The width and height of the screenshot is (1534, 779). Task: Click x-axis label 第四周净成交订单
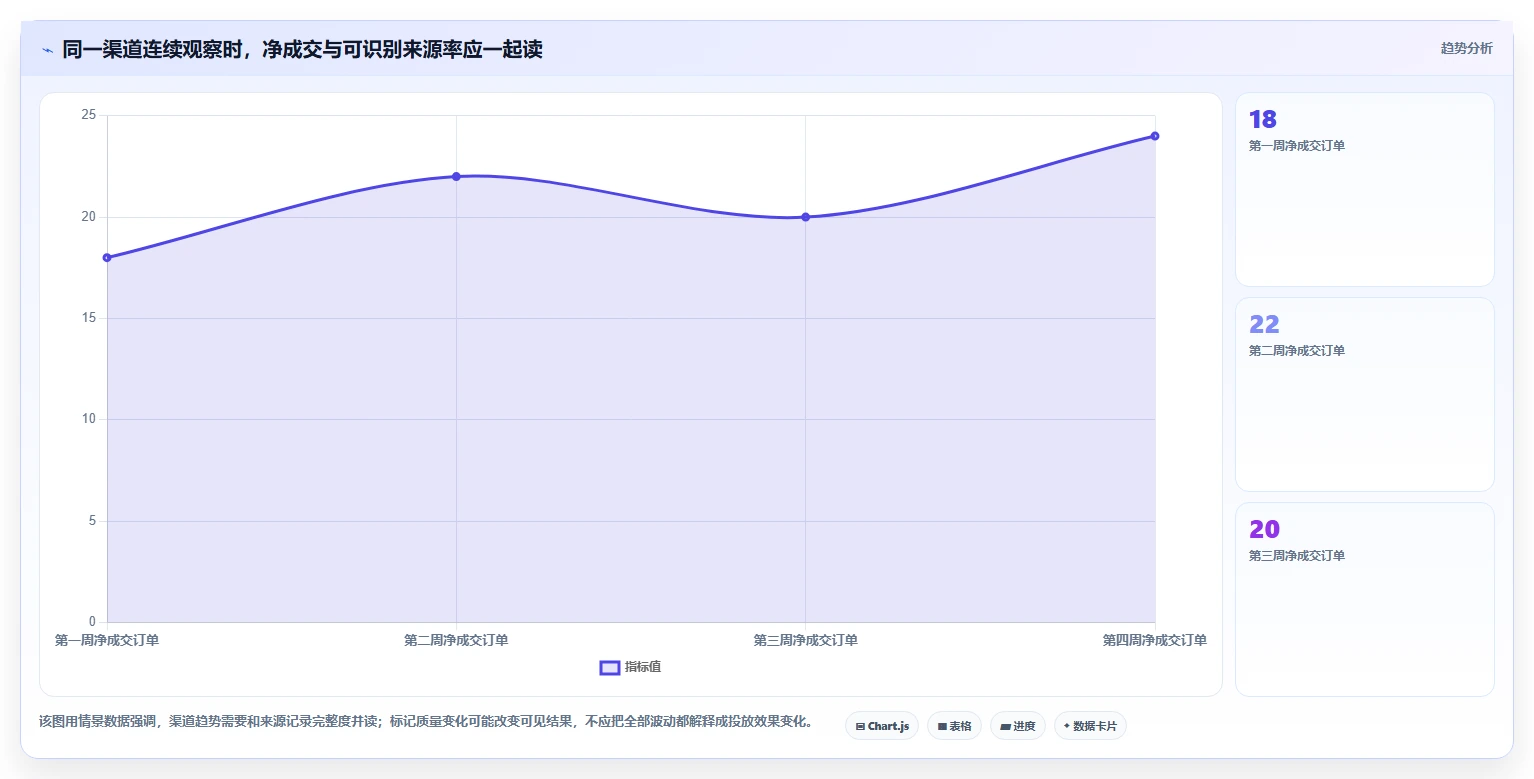[x=1155, y=641]
